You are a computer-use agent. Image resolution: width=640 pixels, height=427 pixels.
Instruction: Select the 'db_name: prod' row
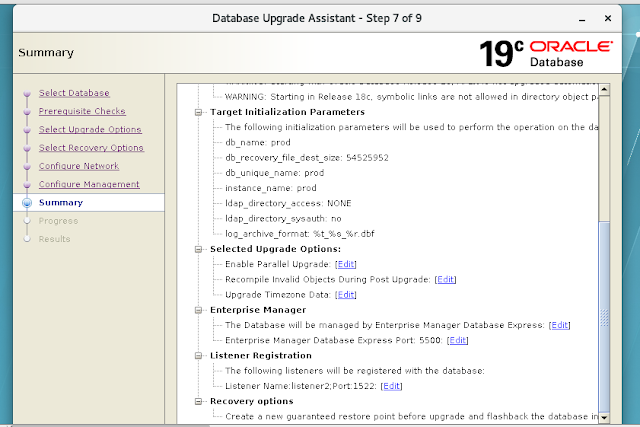click(x=258, y=142)
